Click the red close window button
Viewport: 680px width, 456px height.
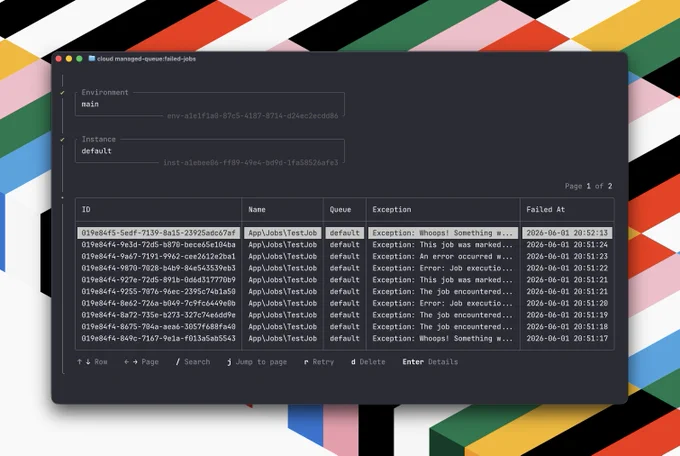pyautogui.click(x=59, y=59)
